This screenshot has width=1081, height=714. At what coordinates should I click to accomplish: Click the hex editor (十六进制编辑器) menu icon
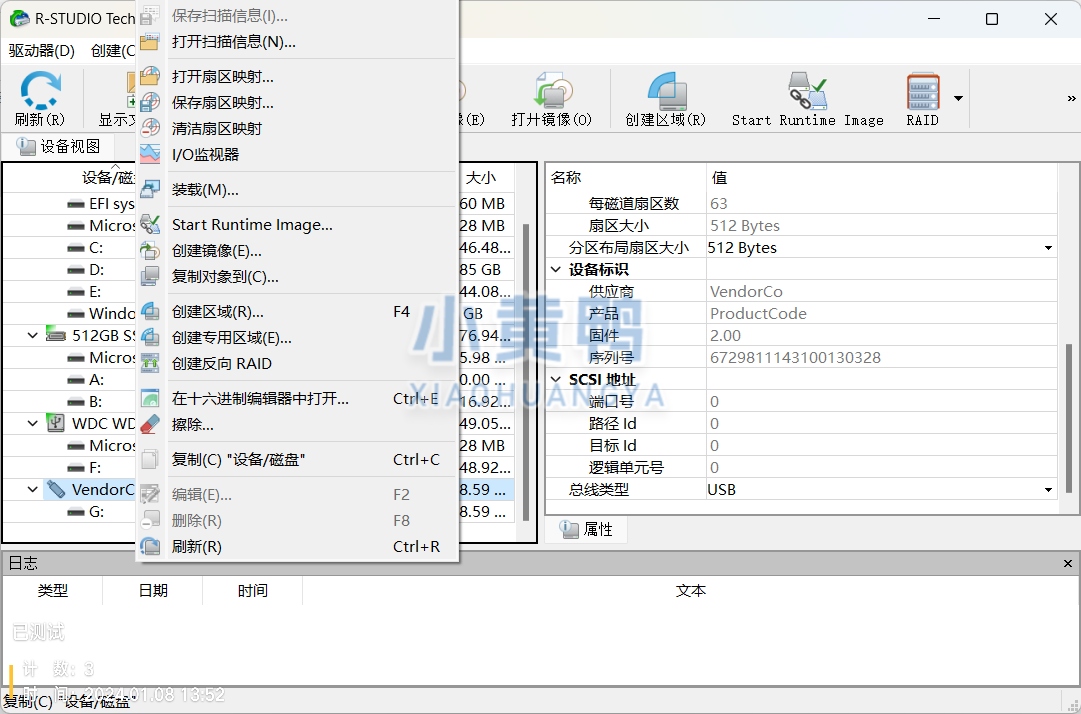point(150,398)
